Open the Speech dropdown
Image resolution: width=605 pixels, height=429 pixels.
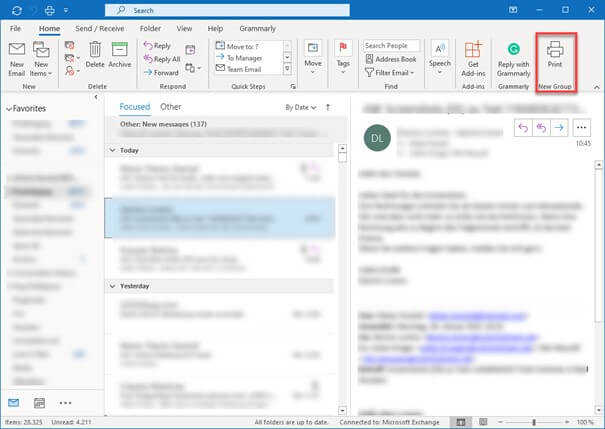[x=439, y=58]
